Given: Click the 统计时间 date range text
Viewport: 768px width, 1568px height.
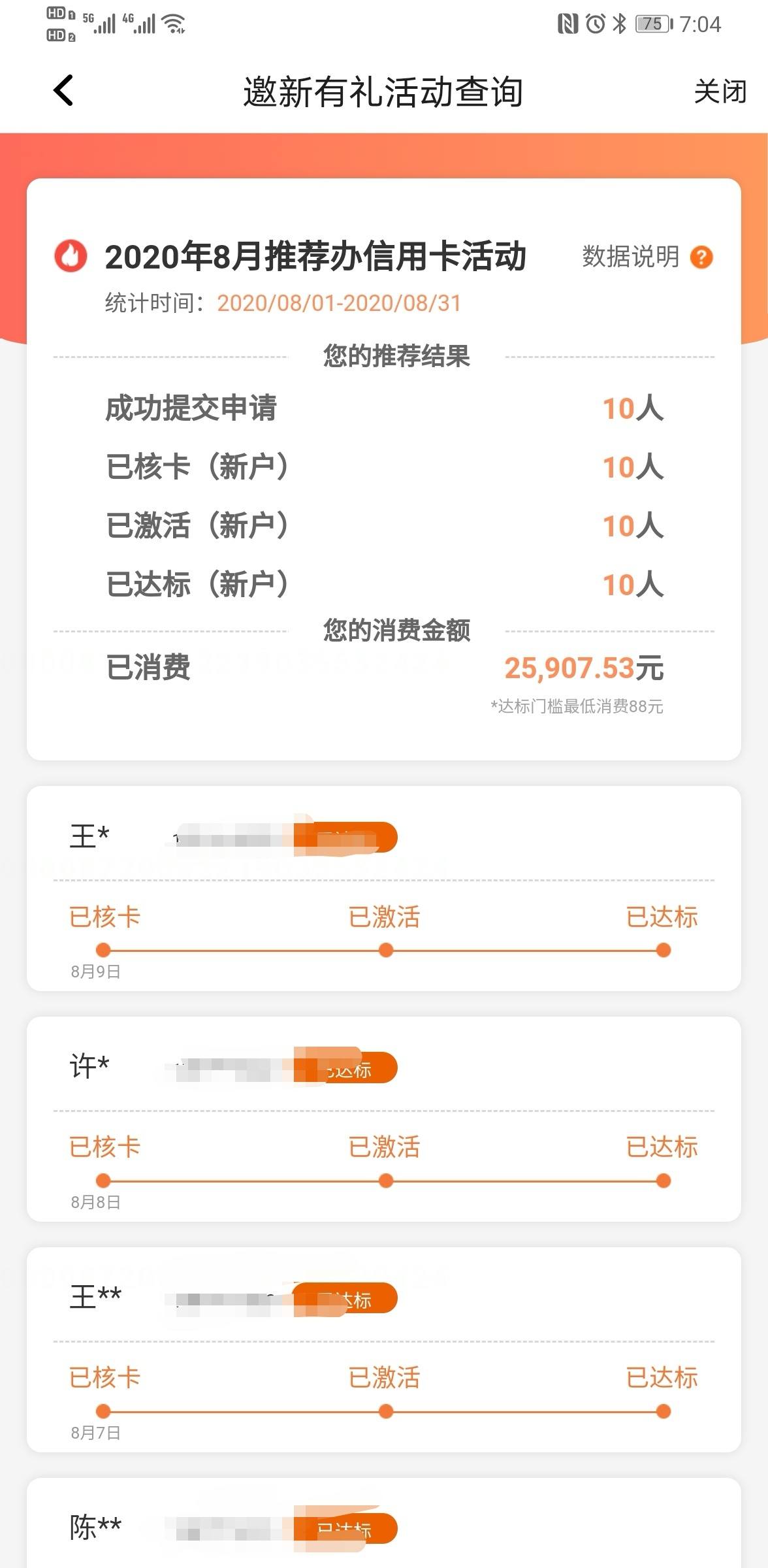Looking at the screenshot, I should click(339, 303).
